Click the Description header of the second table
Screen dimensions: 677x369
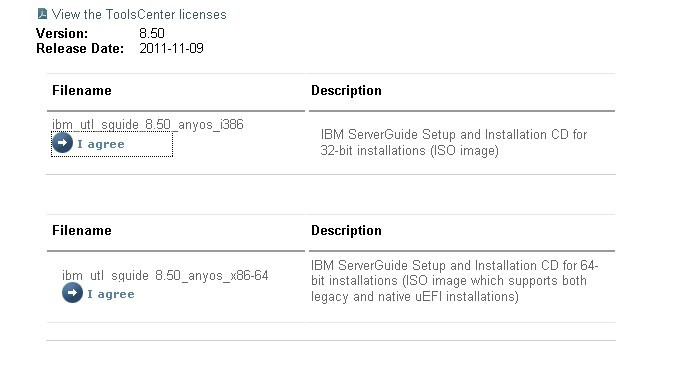coord(346,230)
